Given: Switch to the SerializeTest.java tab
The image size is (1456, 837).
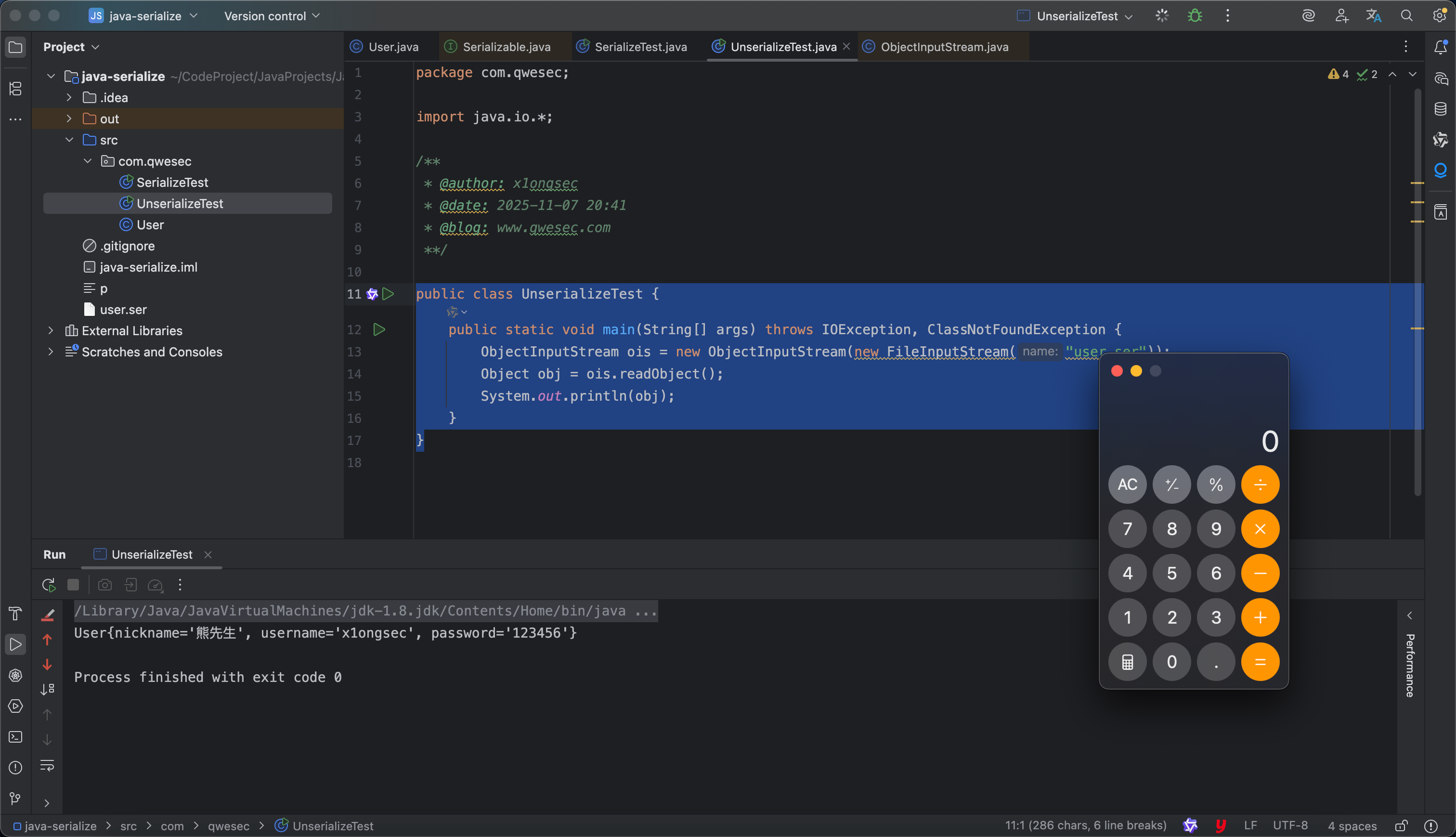Looking at the screenshot, I should [x=640, y=47].
